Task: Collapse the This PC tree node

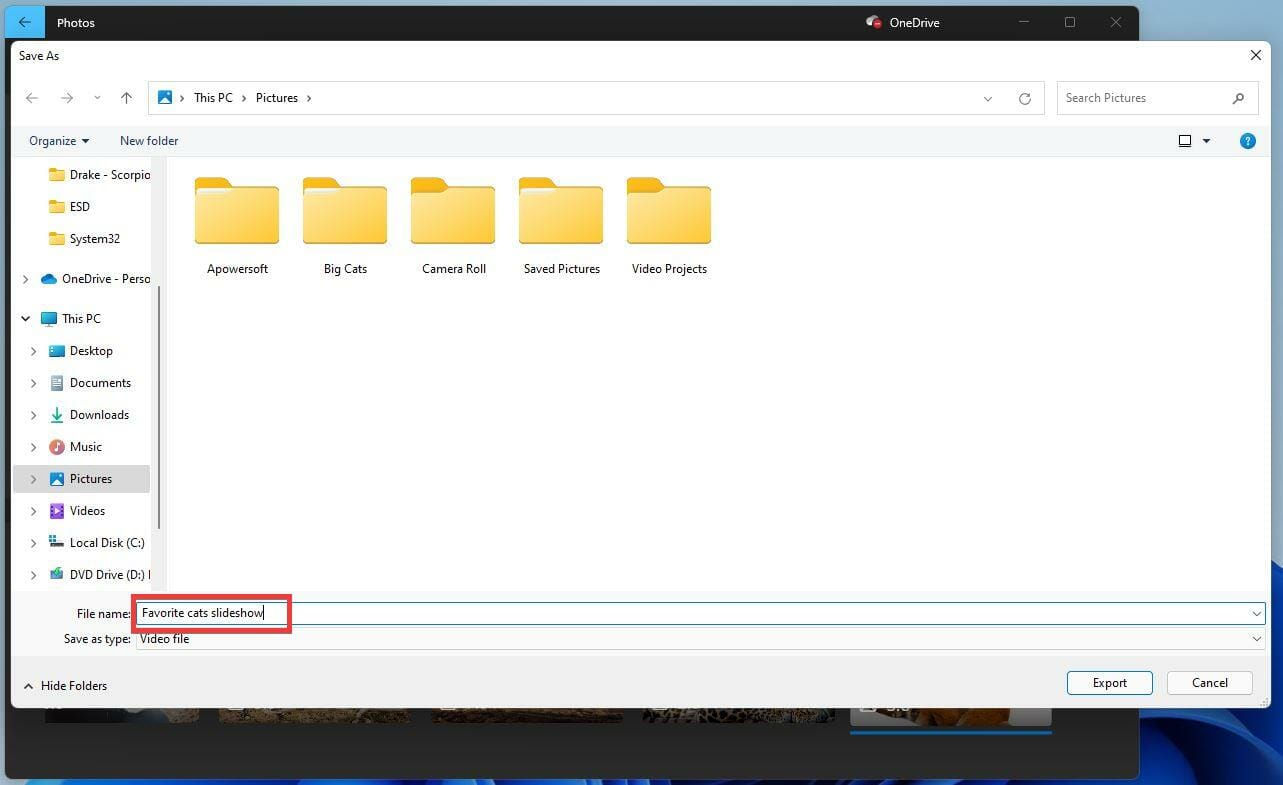Action: pyautogui.click(x=24, y=318)
